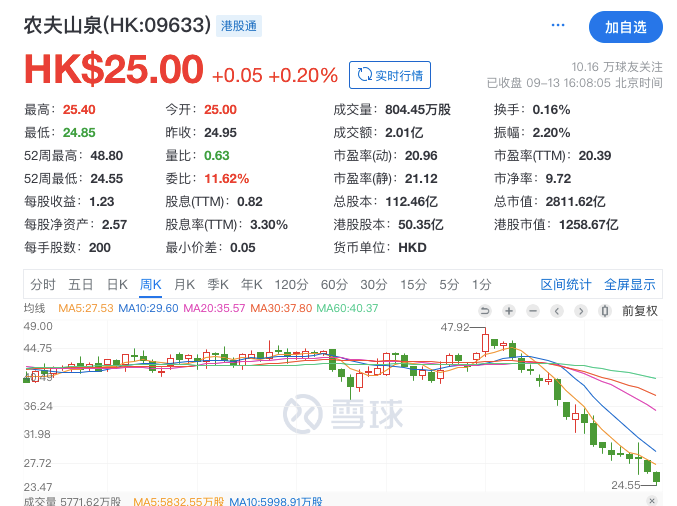Image resolution: width=677 pixels, height=506 pixels.
Task: Click the 港股市值 value 1258.67亿
Action: click(x=589, y=225)
